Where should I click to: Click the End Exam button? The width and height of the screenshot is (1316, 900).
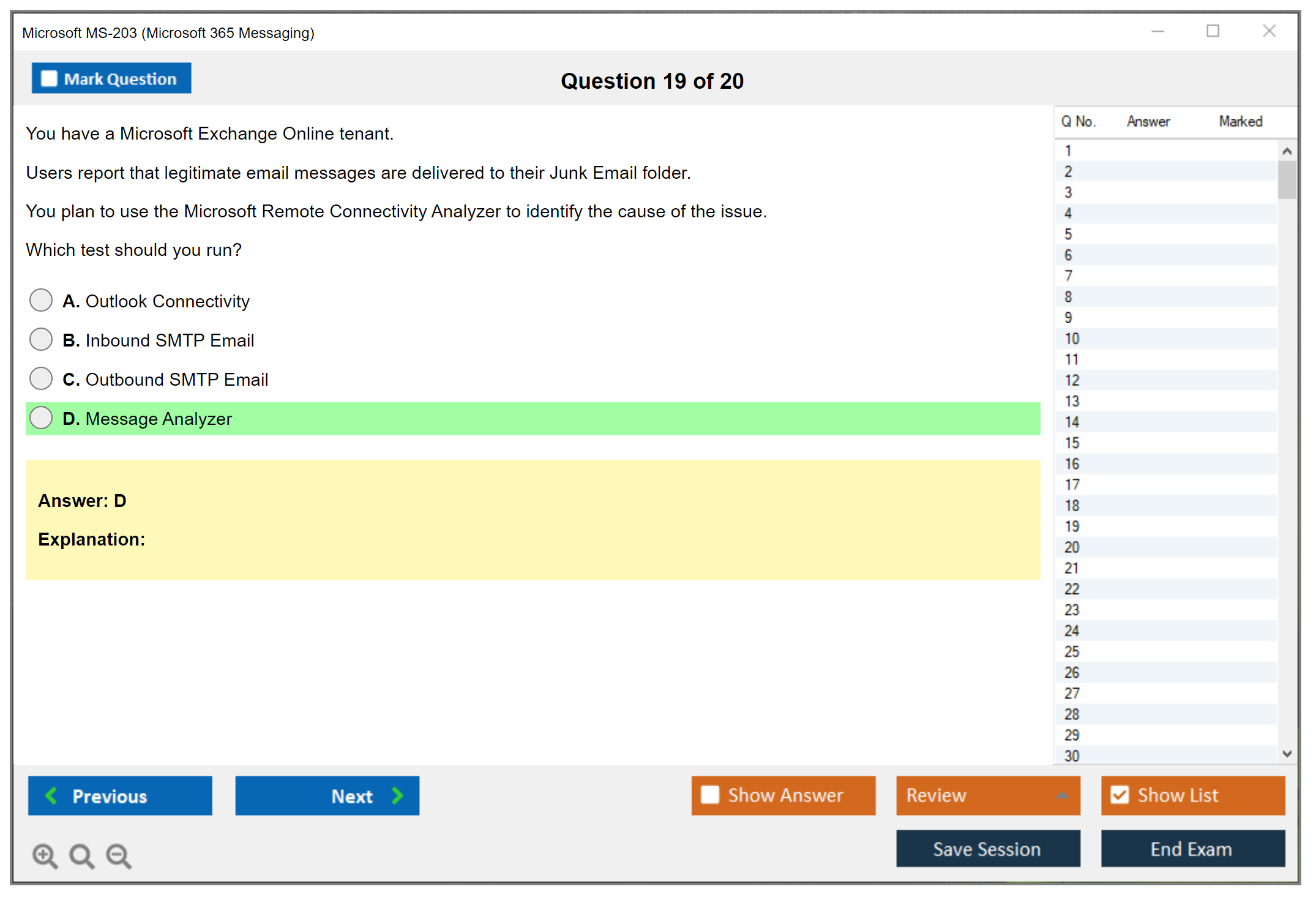click(1192, 849)
